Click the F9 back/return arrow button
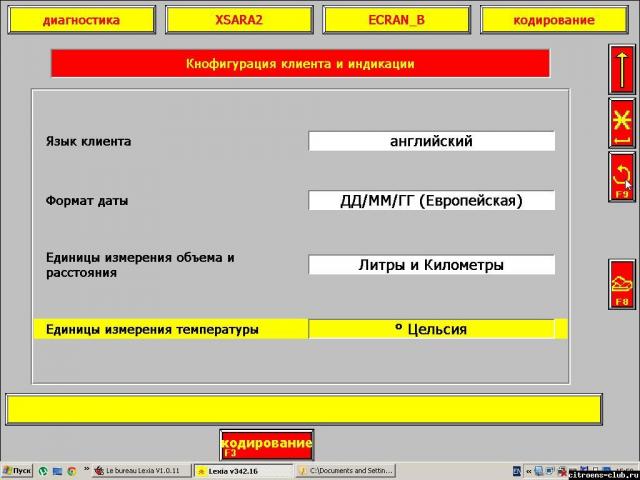 coord(622,177)
